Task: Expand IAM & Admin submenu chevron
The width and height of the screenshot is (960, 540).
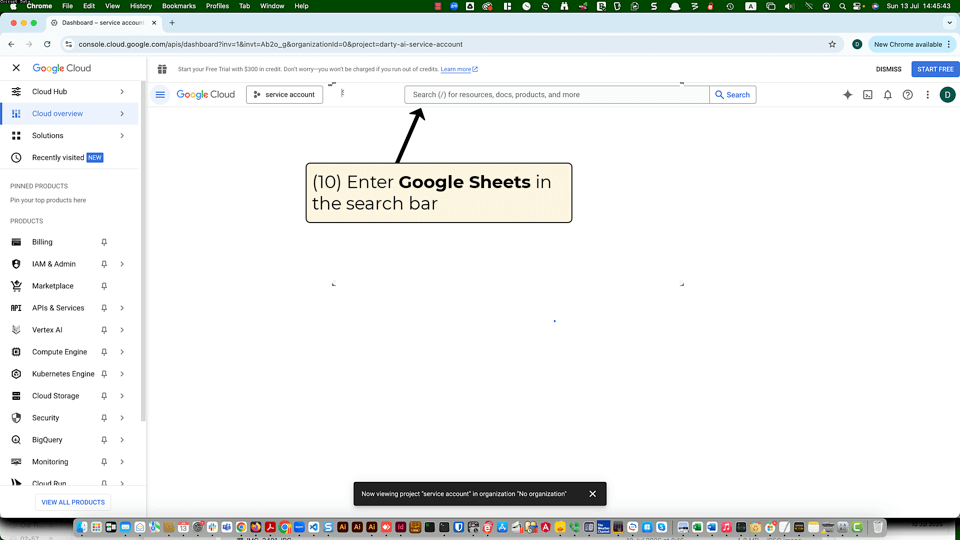Action: coord(122,264)
